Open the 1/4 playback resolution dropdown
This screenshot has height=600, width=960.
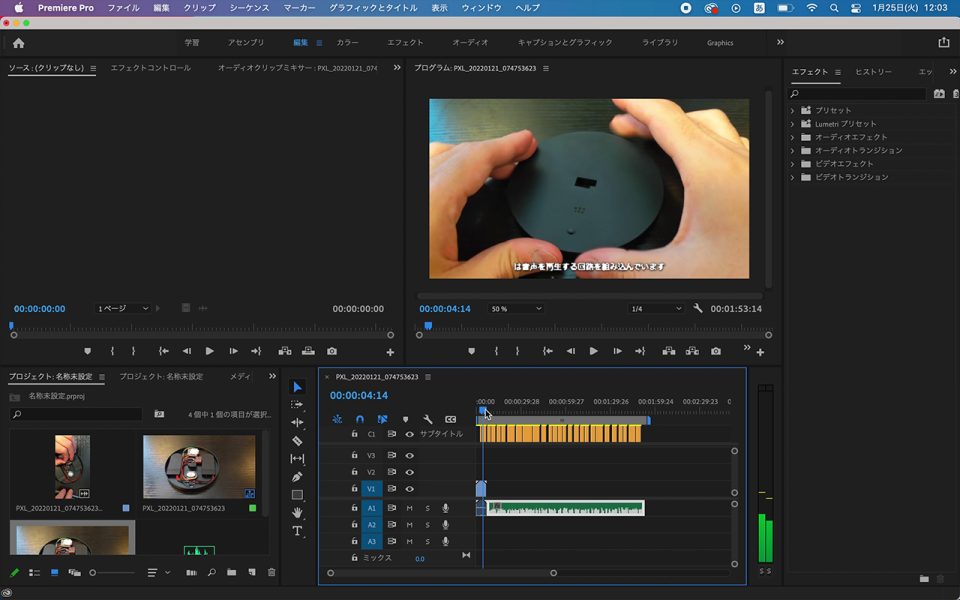655,309
